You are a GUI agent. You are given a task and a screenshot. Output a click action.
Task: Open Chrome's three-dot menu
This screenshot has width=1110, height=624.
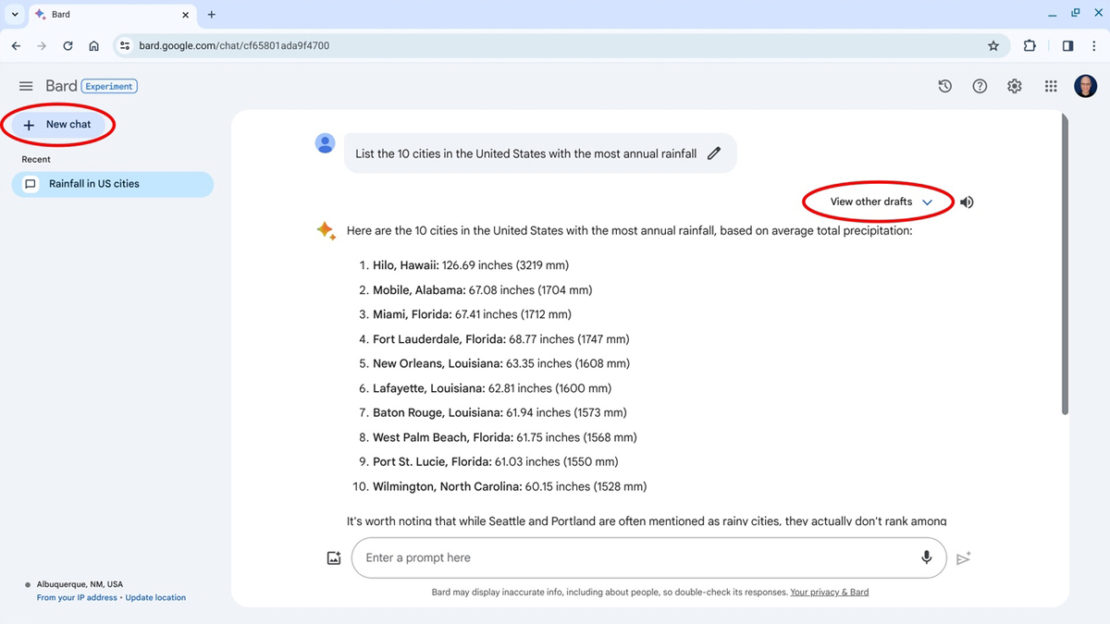coord(1094,45)
